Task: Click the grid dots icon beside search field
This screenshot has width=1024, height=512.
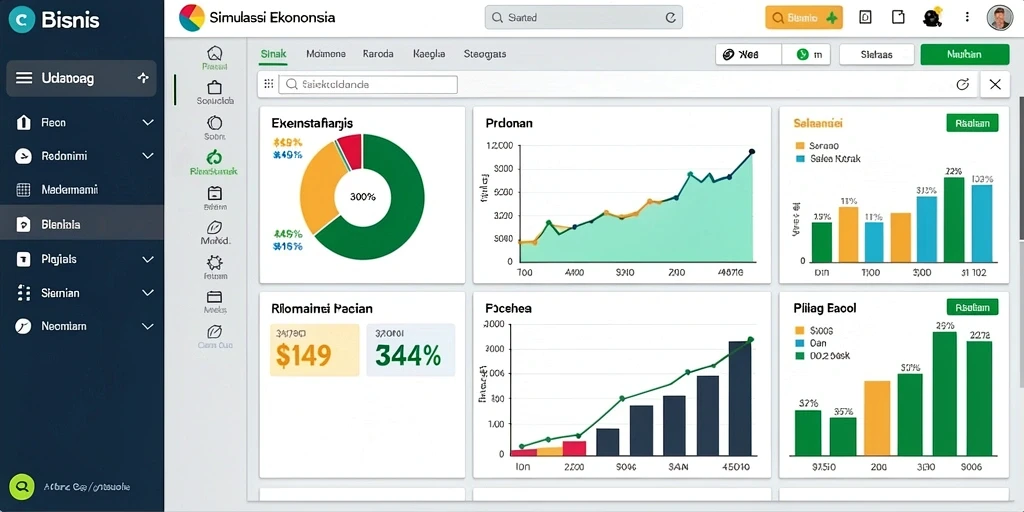Action: click(268, 84)
